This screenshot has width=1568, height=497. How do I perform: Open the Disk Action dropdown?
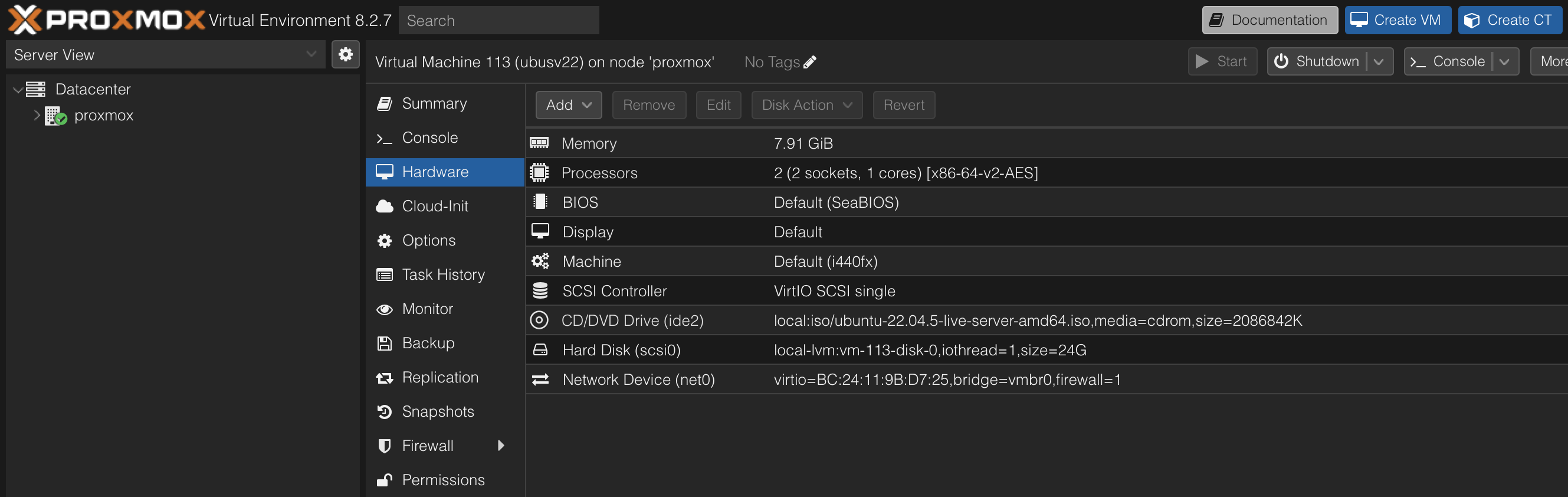click(x=806, y=106)
